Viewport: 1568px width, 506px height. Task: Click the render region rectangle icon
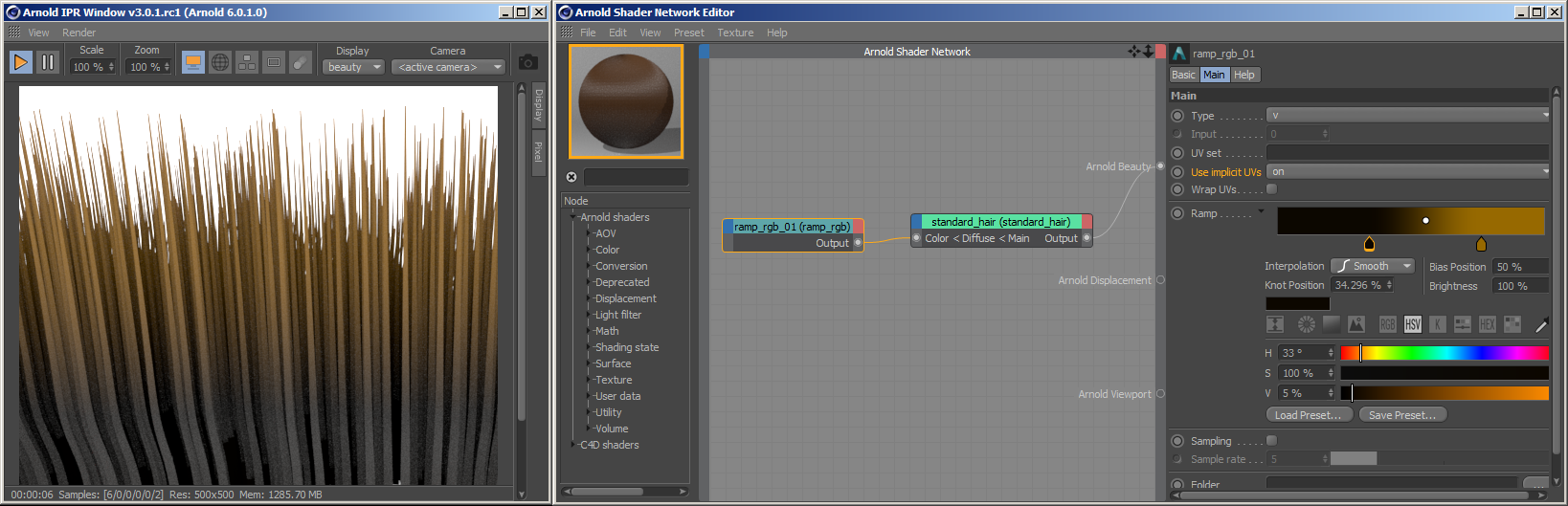pyautogui.click(x=274, y=62)
